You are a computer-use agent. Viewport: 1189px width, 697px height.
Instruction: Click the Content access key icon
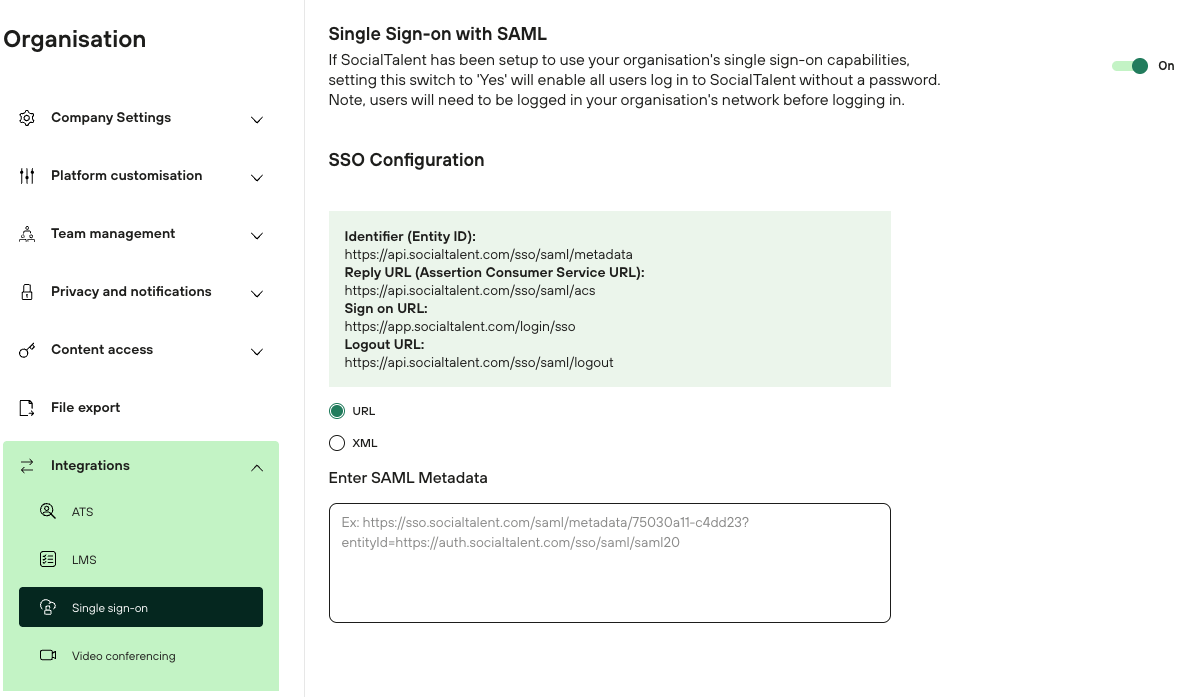[x=27, y=350]
